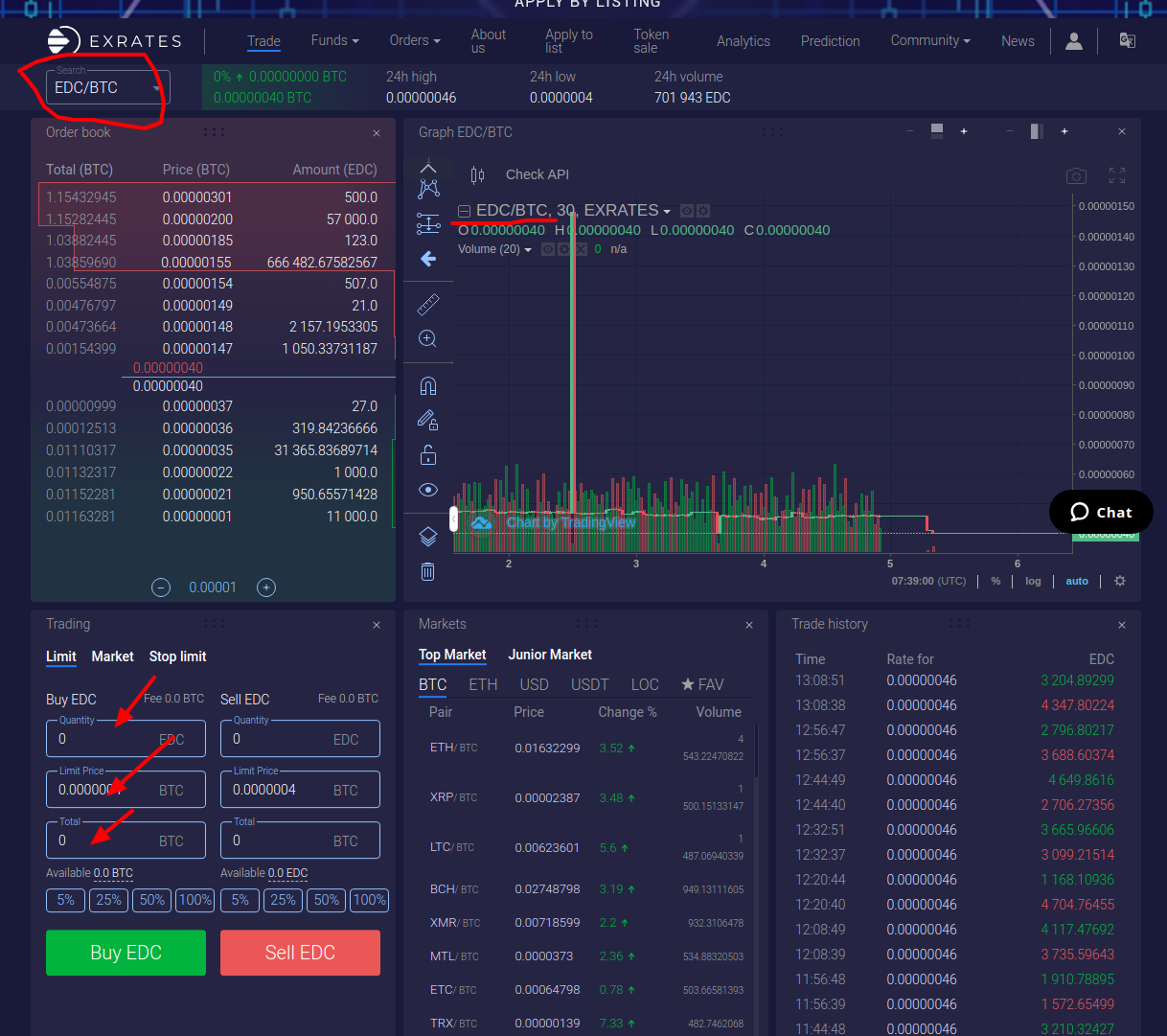
Task: Select the zoom in magnifier tool
Action: 428,339
